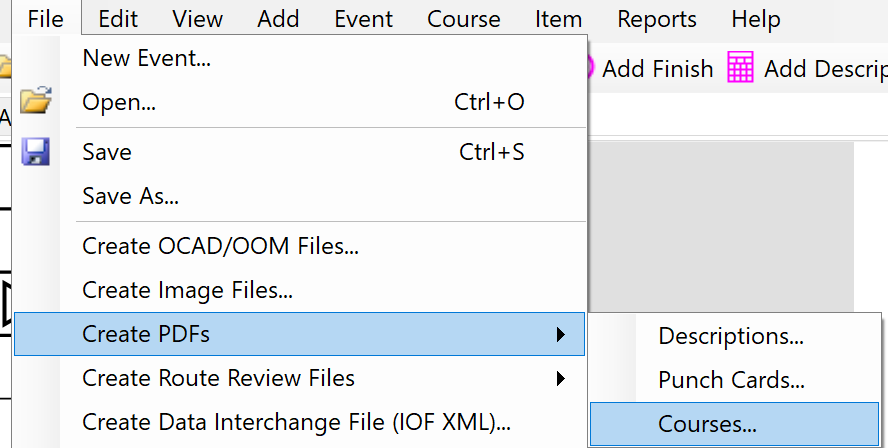
Task: Open the File menu
Action: pos(46,19)
